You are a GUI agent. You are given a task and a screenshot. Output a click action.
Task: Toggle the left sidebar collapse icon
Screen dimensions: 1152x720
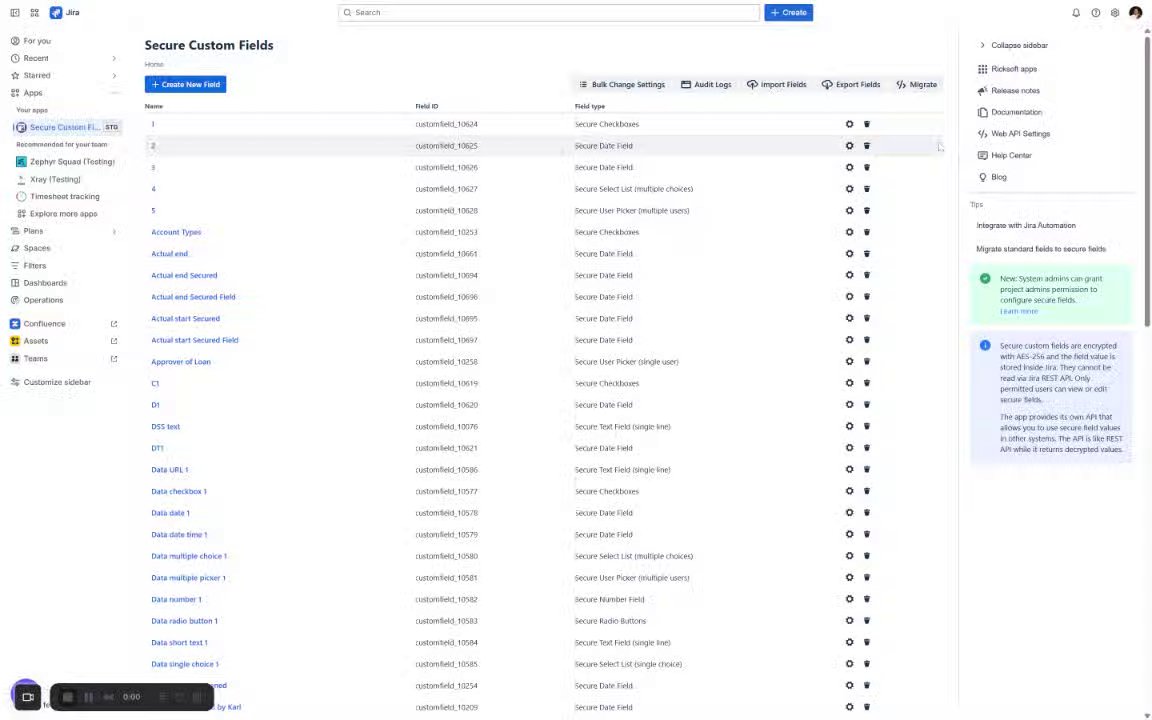click(x=15, y=12)
